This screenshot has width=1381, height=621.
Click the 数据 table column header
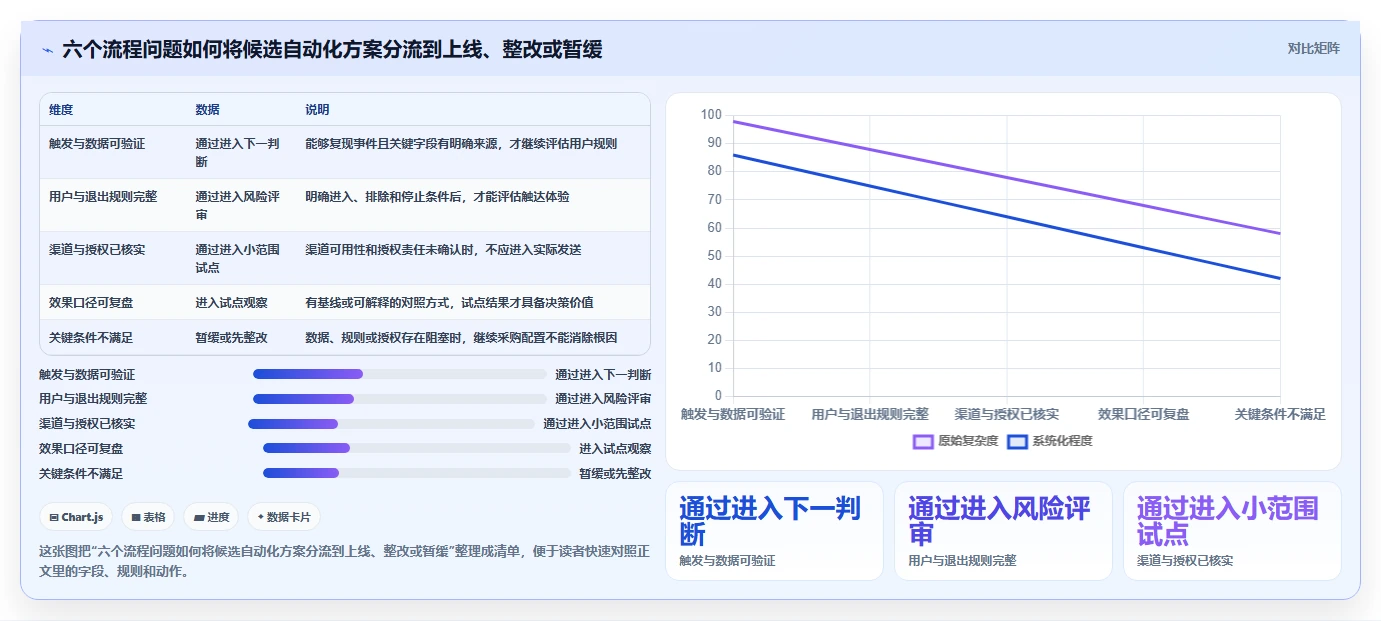coord(208,110)
